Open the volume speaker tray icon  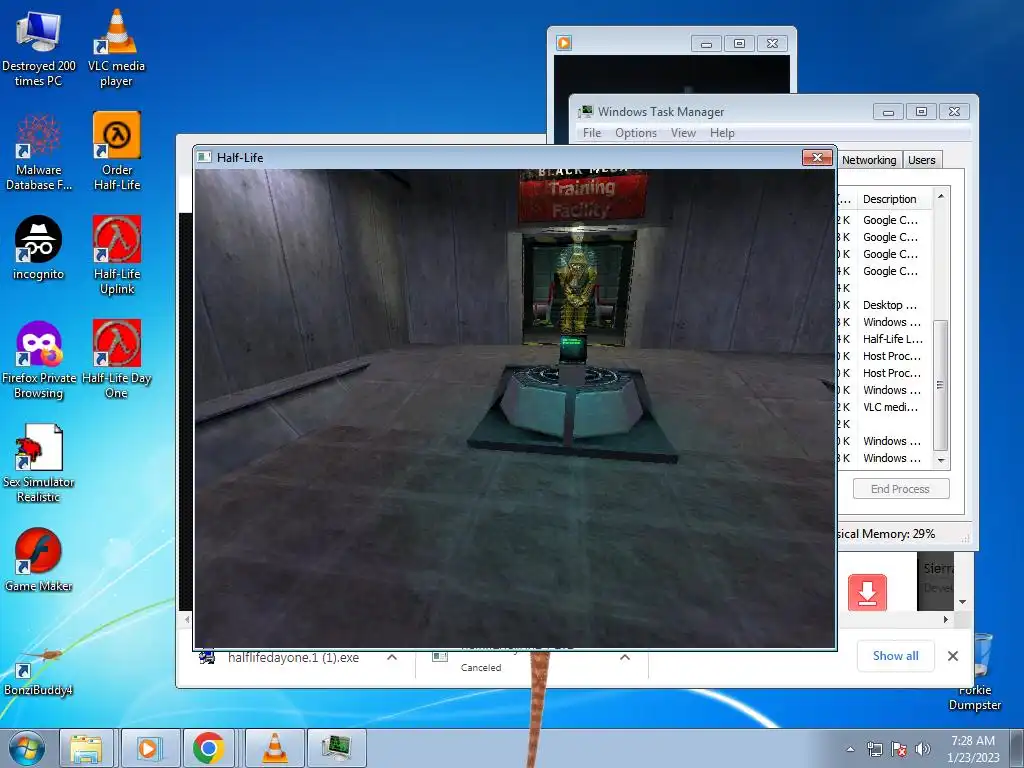click(x=923, y=749)
